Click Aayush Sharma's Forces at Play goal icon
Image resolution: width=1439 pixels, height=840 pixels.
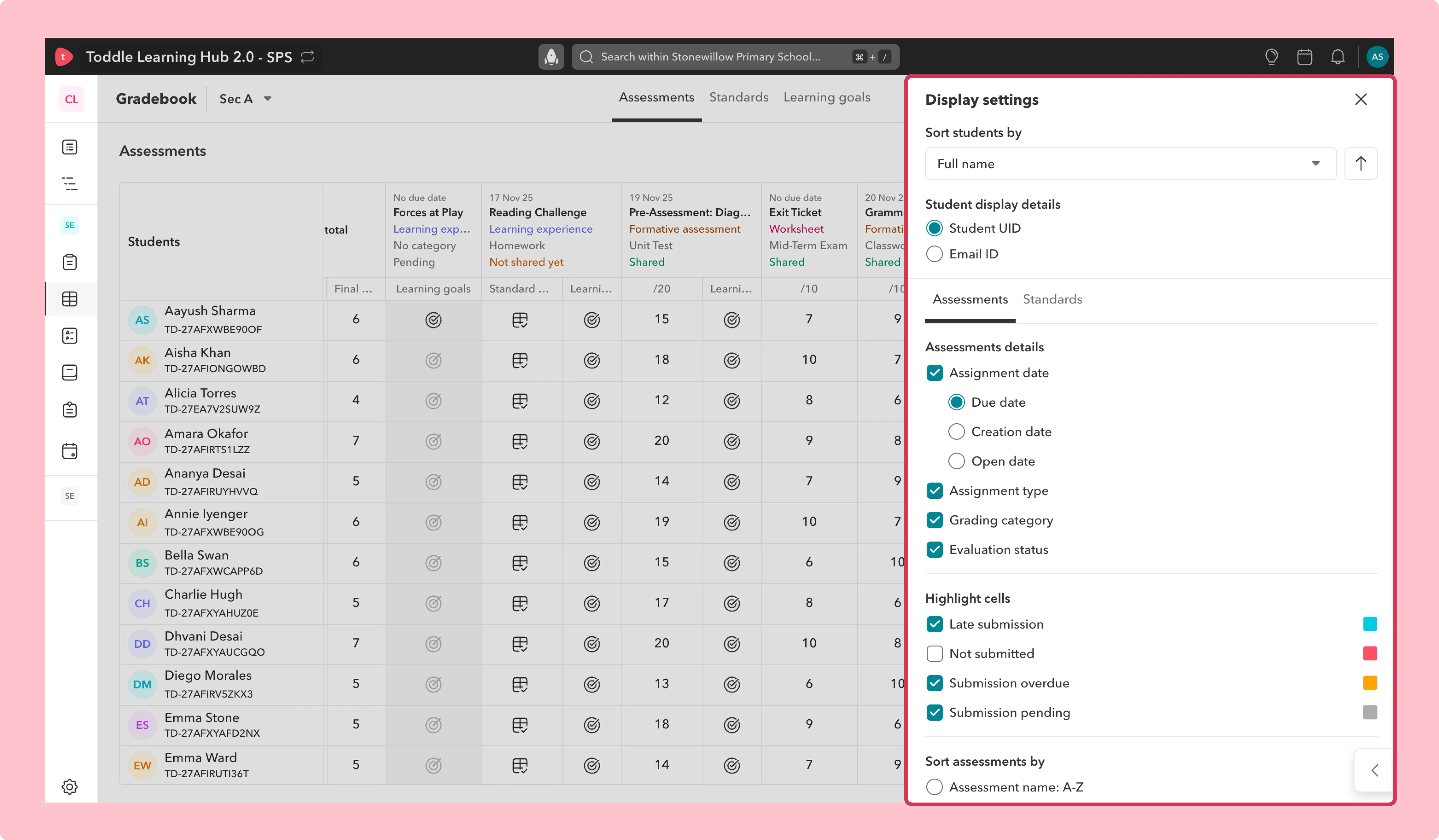click(x=434, y=320)
